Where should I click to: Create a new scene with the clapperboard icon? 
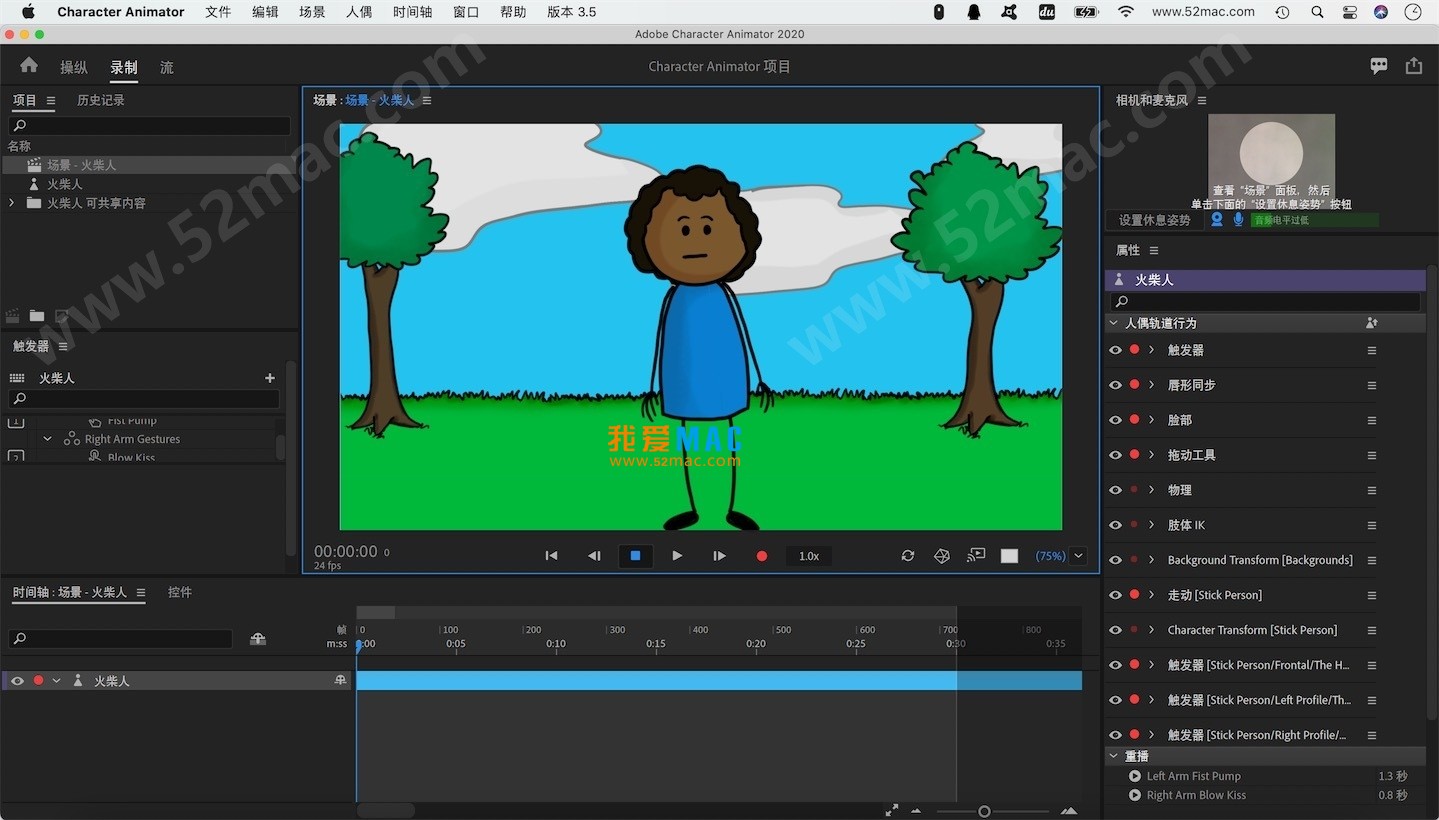(x=13, y=316)
